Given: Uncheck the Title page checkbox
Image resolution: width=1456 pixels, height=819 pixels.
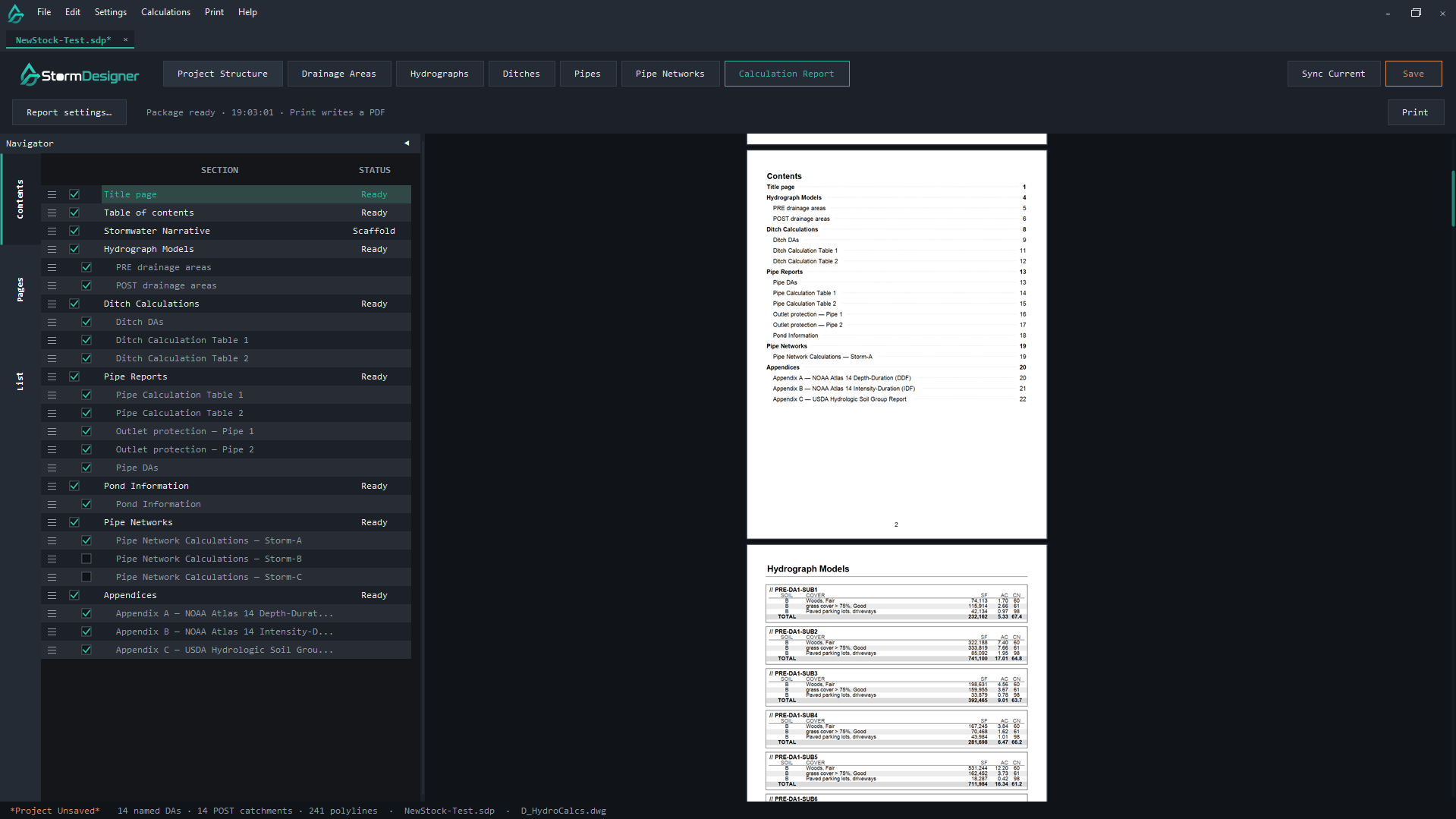Looking at the screenshot, I should (x=74, y=194).
